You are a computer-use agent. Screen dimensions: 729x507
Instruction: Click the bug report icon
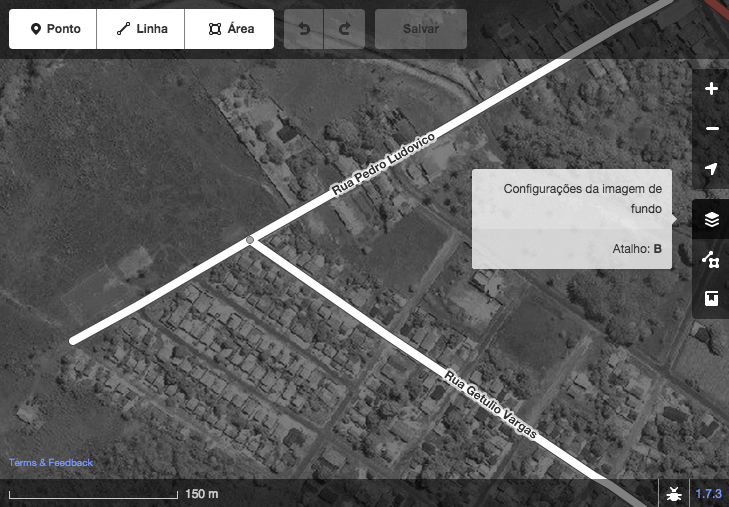(673, 494)
